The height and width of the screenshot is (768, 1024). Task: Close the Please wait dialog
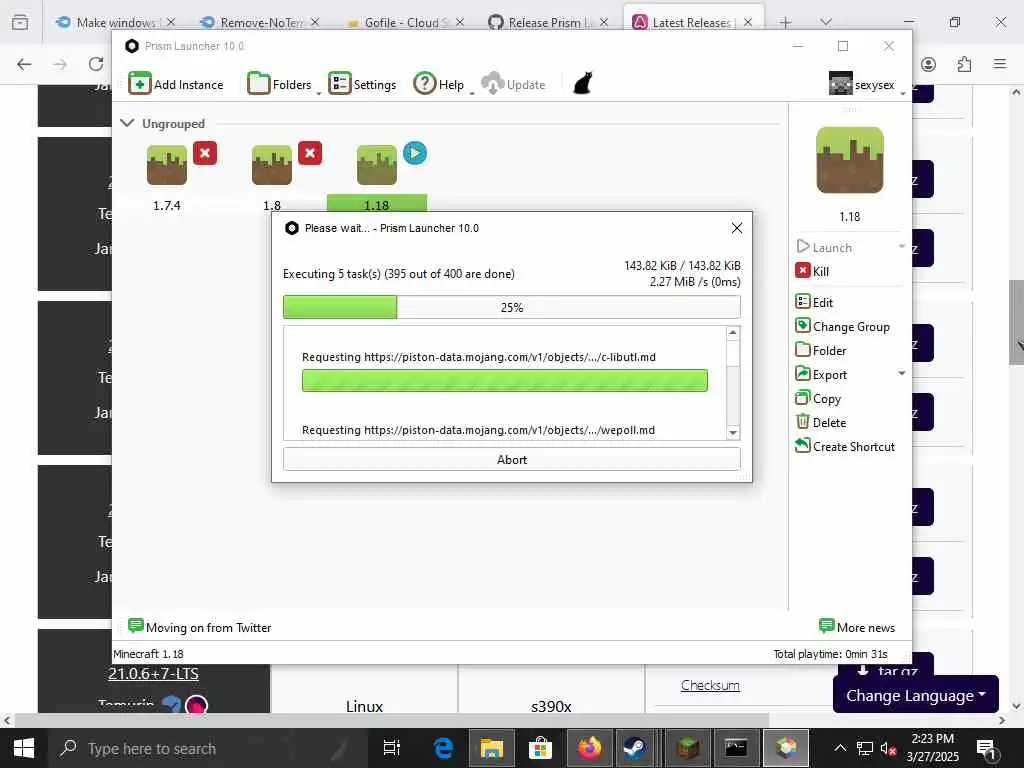[x=737, y=228]
